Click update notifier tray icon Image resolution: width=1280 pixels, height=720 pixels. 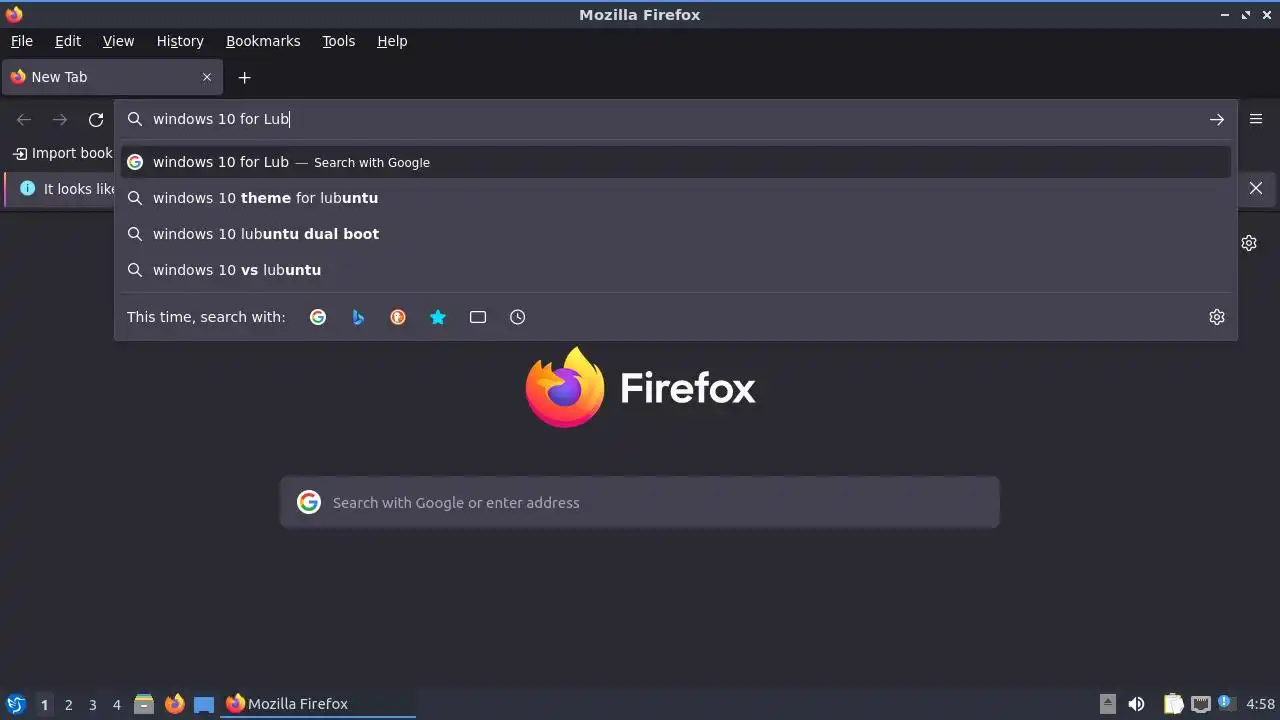(x=1225, y=703)
